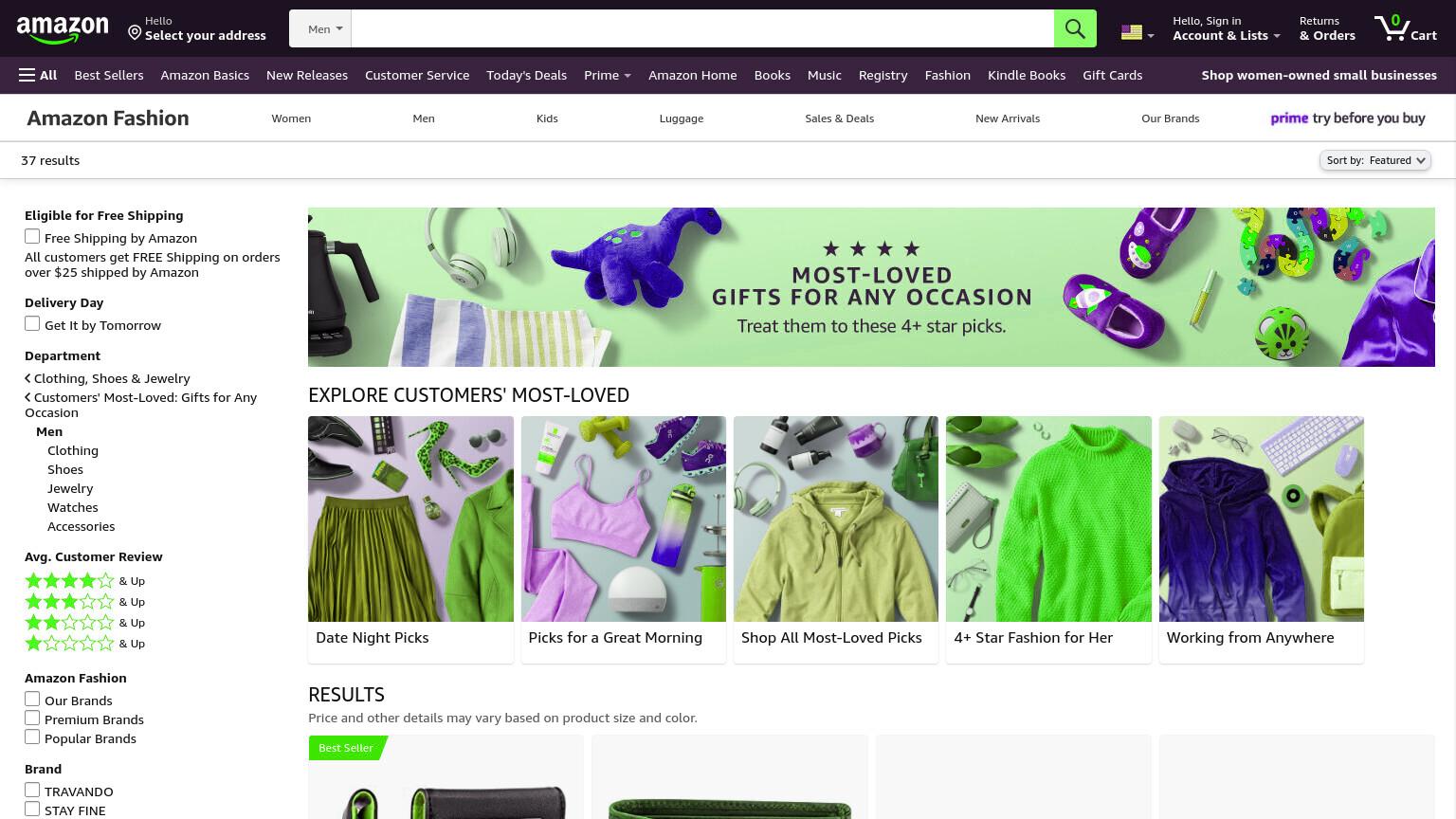Filter by 4 stars & up
The width and height of the screenshot is (1456, 819).
(x=84, y=581)
